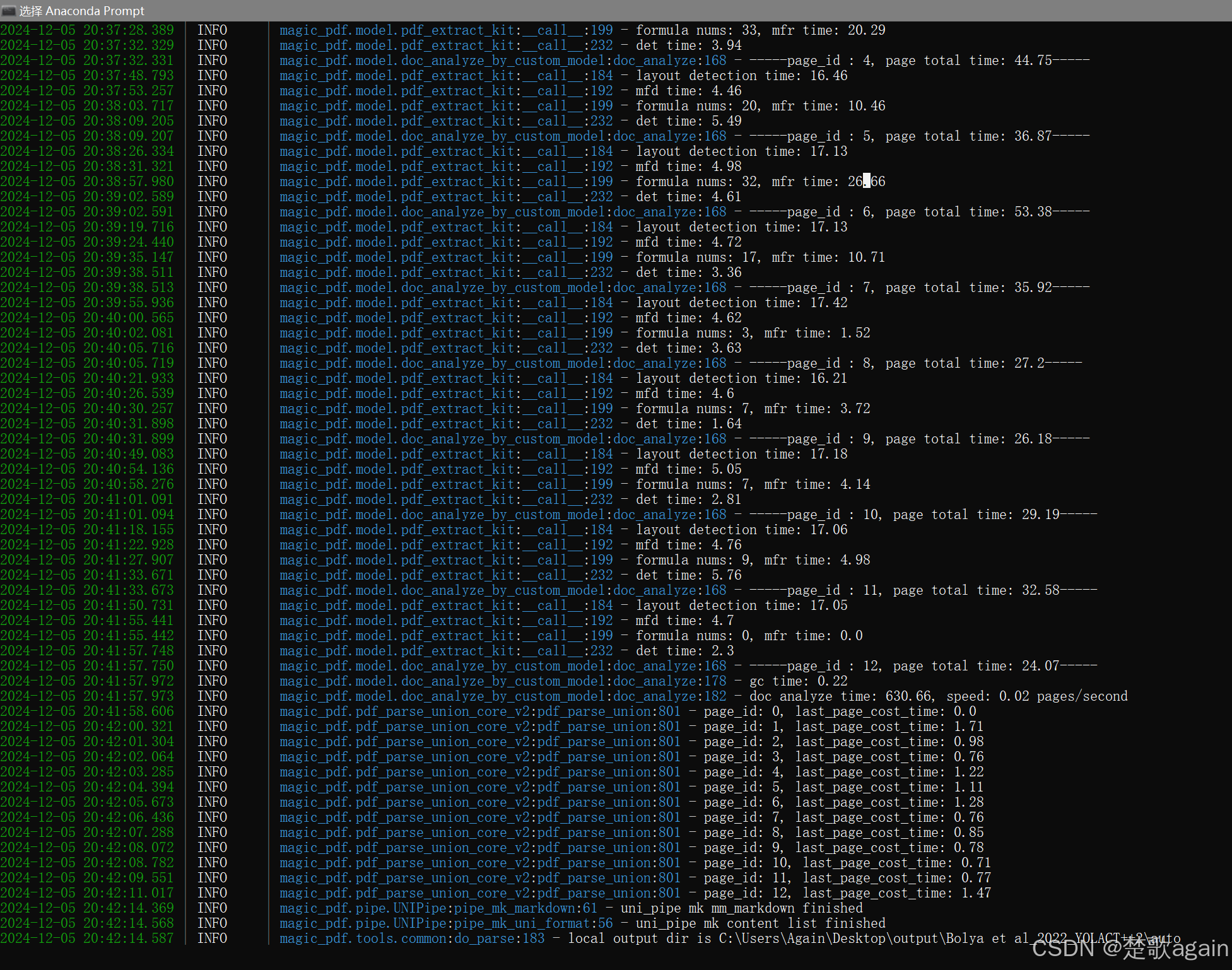Click 'speed: 0.02 pages/second' text
Screen dimensions: 1232x970
1037,696
